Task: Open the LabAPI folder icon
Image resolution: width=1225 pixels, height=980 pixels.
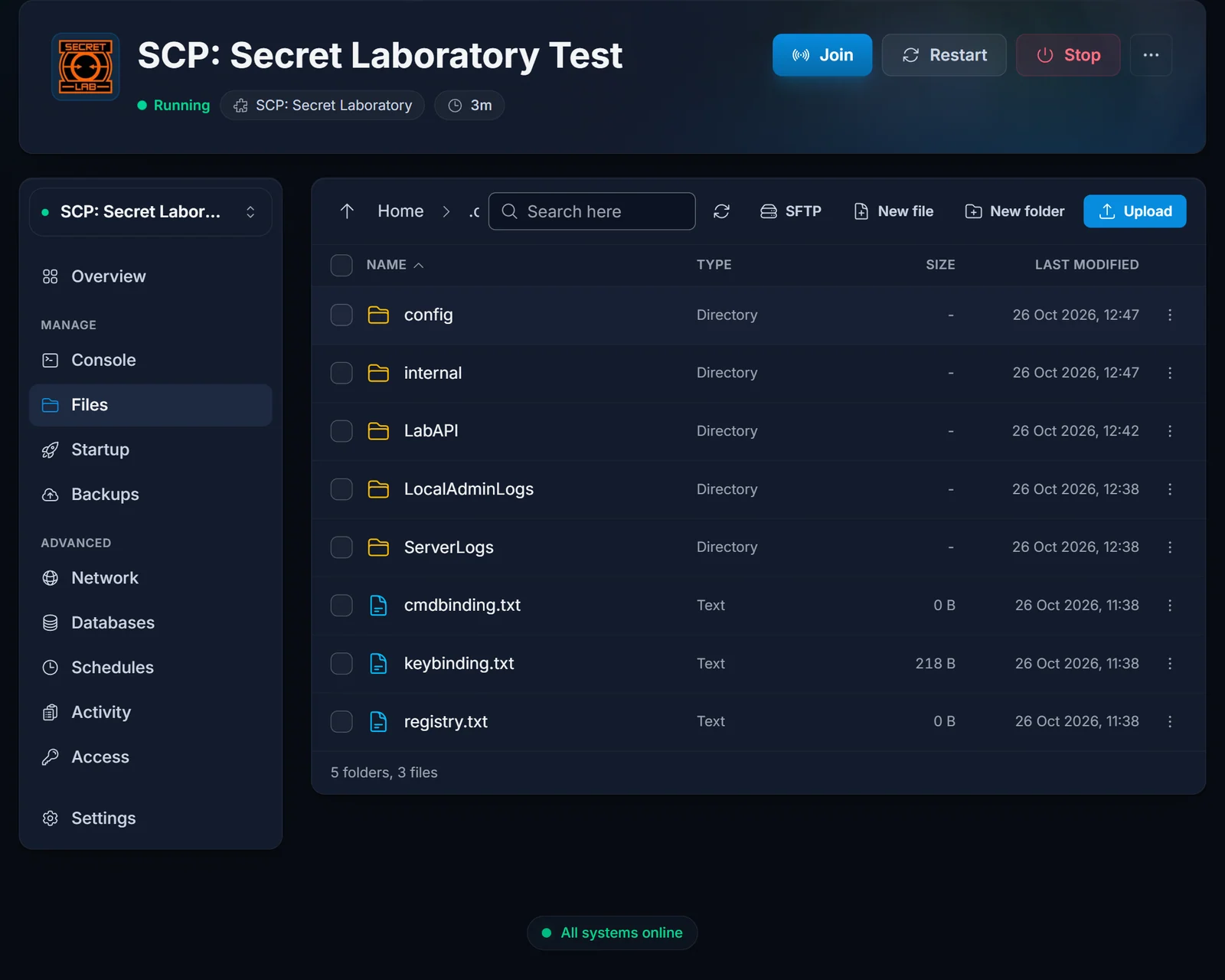Action: 378,431
